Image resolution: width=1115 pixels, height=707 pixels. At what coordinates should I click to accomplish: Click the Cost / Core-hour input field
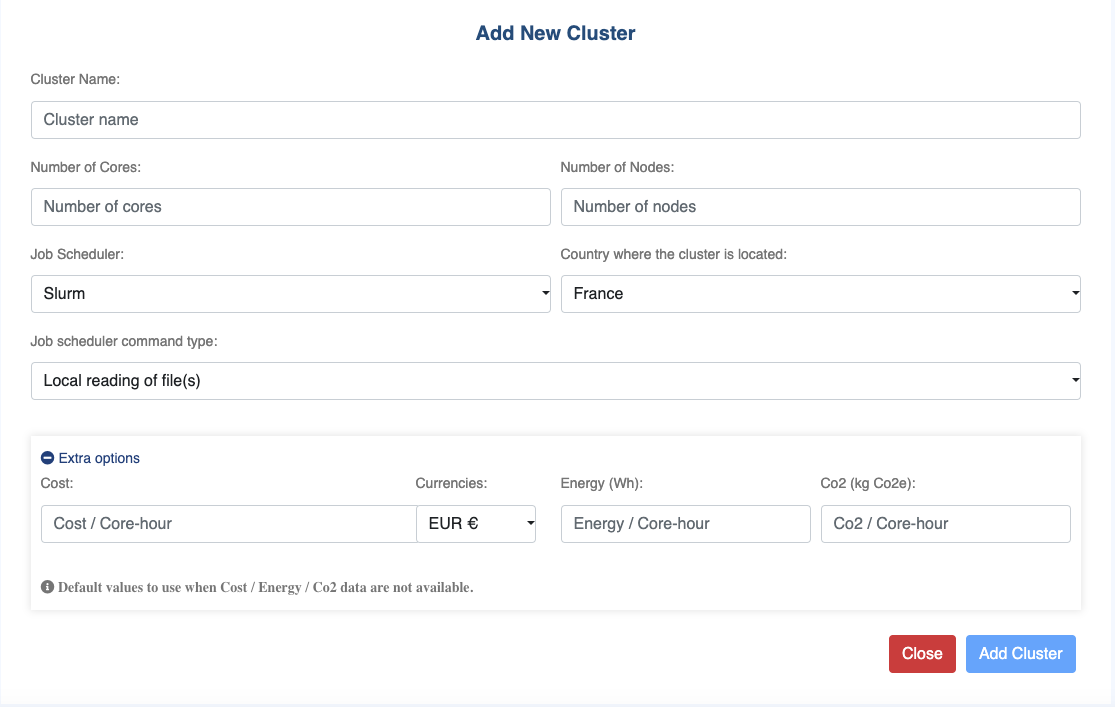[x=228, y=523]
